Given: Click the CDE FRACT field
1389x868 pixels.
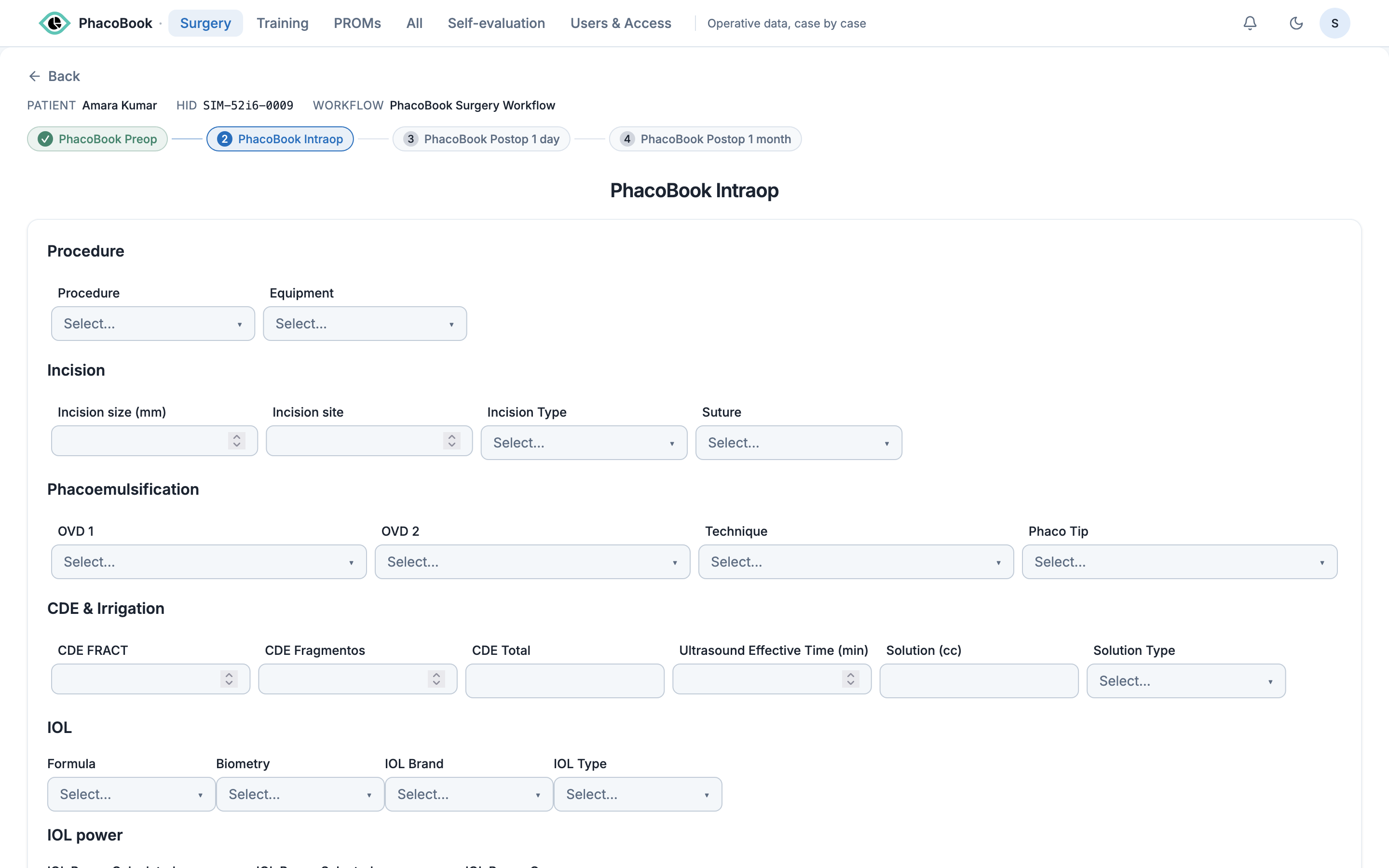Looking at the screenshot, I should (150, 679).
